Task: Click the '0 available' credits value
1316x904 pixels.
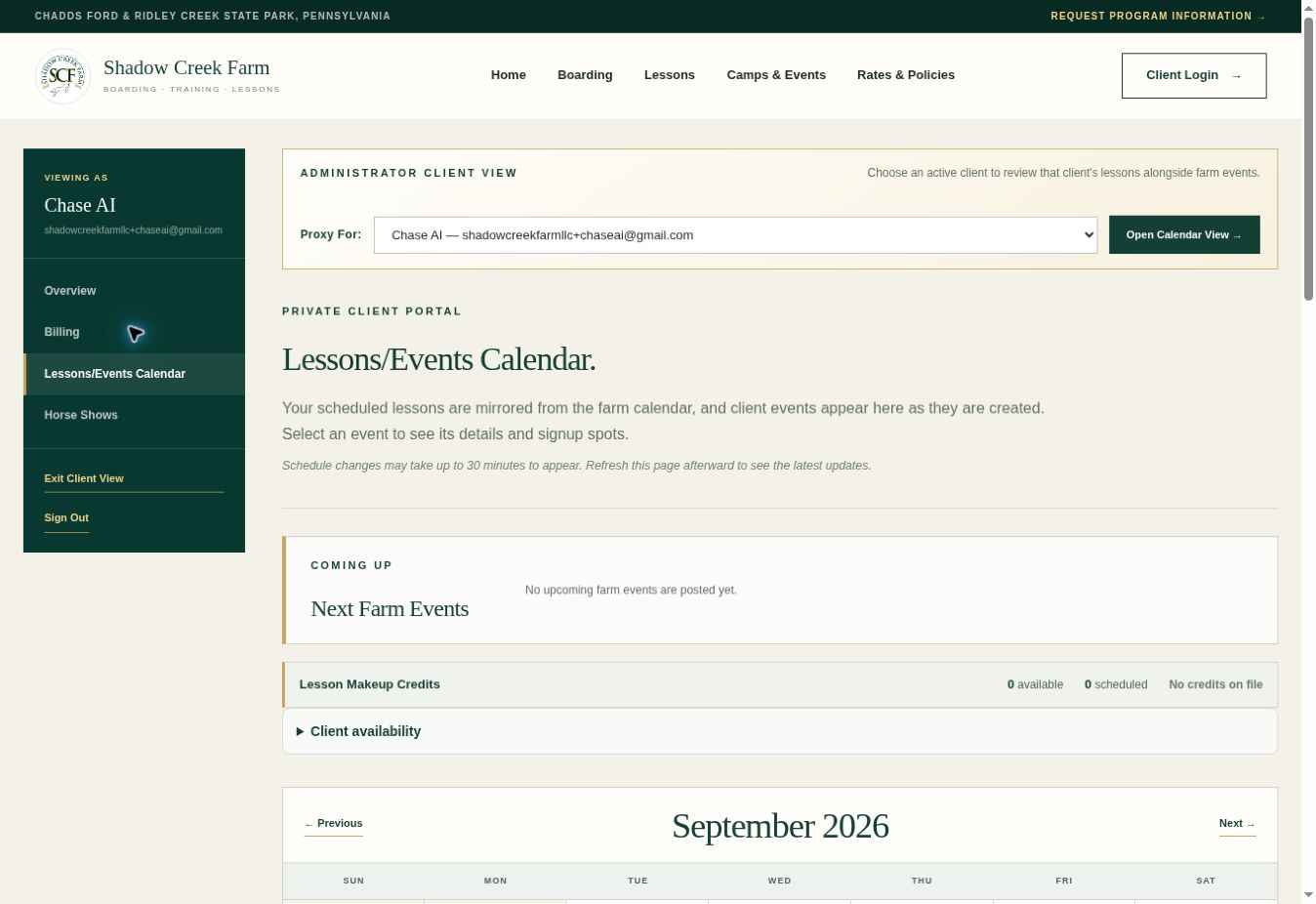Action: pos(1035,684)
